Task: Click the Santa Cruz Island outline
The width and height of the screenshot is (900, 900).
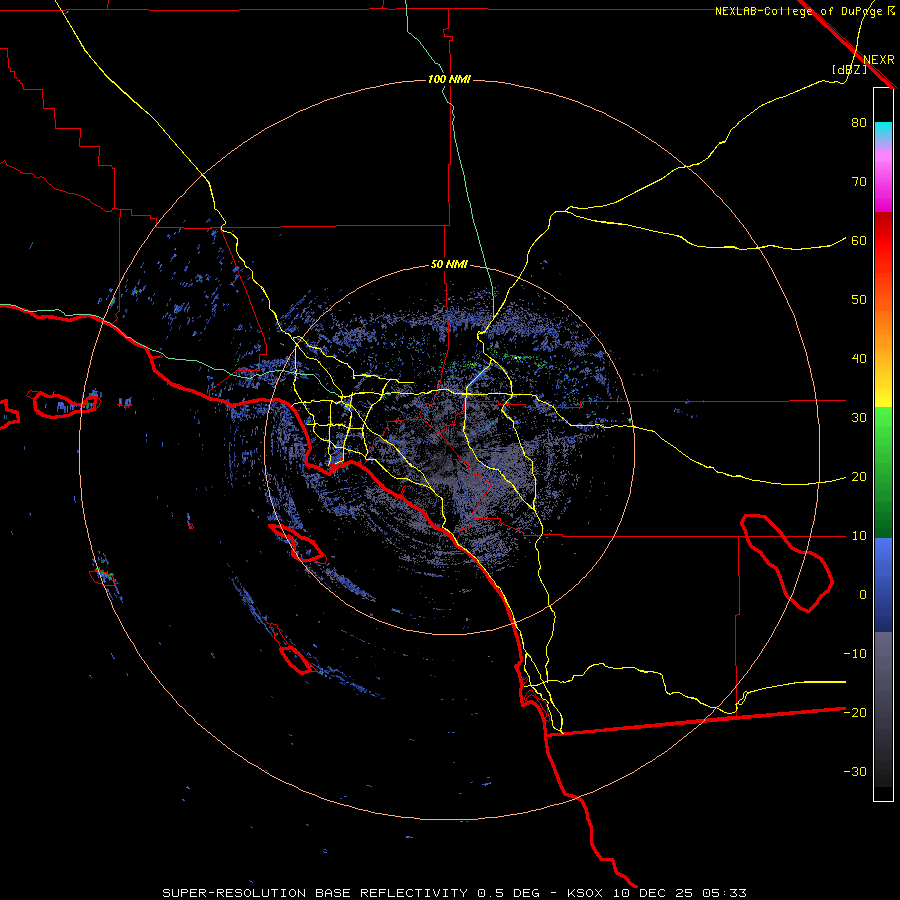Action: (63, 404)
